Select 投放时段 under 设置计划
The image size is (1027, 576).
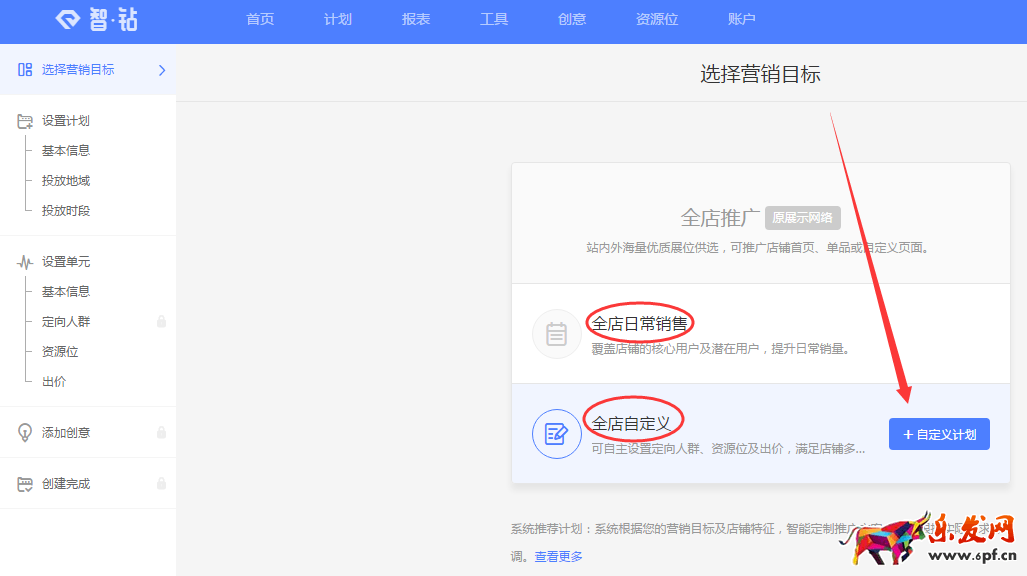(66, 211)
